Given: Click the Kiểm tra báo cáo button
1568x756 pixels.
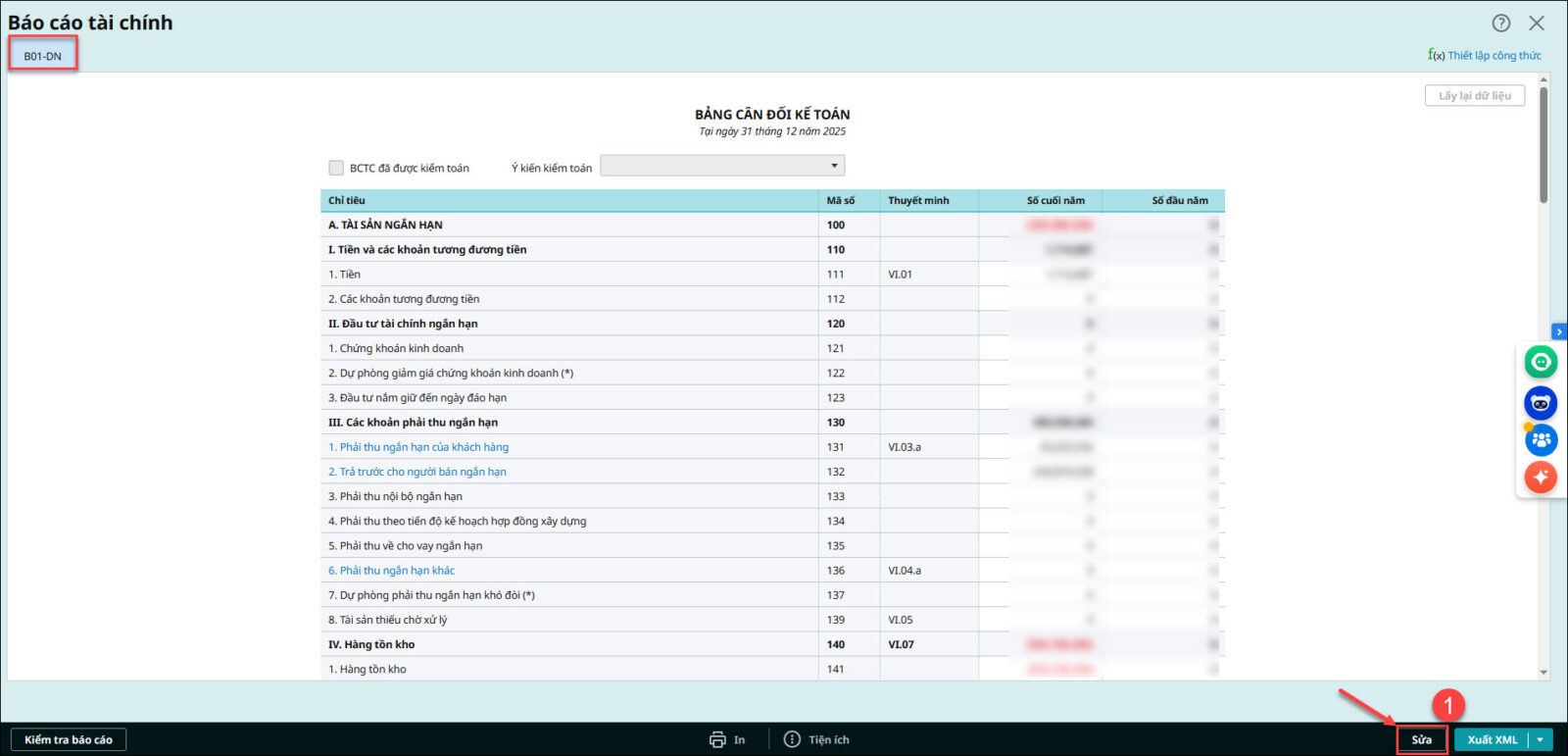Looking at the screenshot, I should pos(69,739).
